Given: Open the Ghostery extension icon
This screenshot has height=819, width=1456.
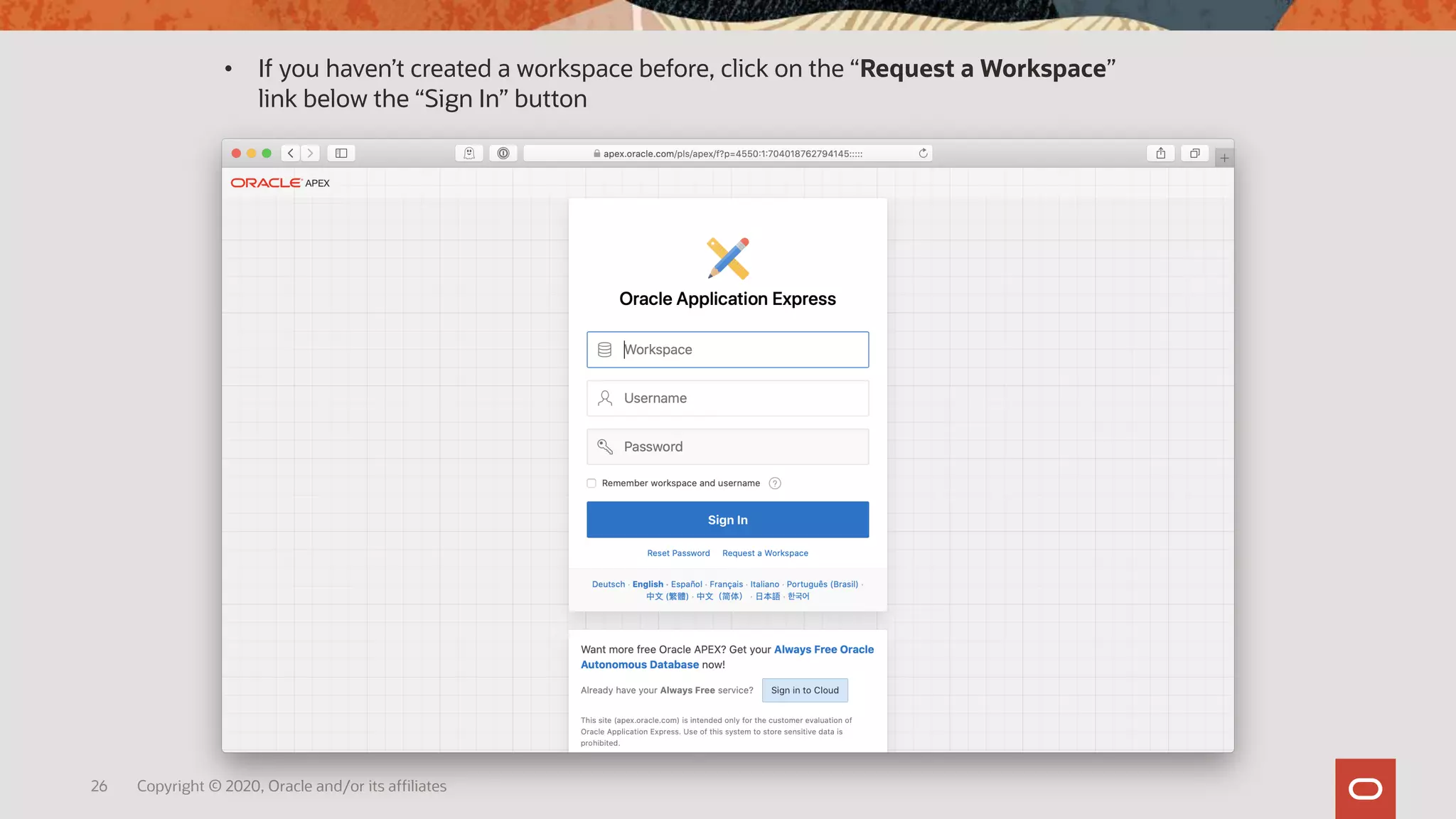Looking at the screenshot, I should point(469,153).
